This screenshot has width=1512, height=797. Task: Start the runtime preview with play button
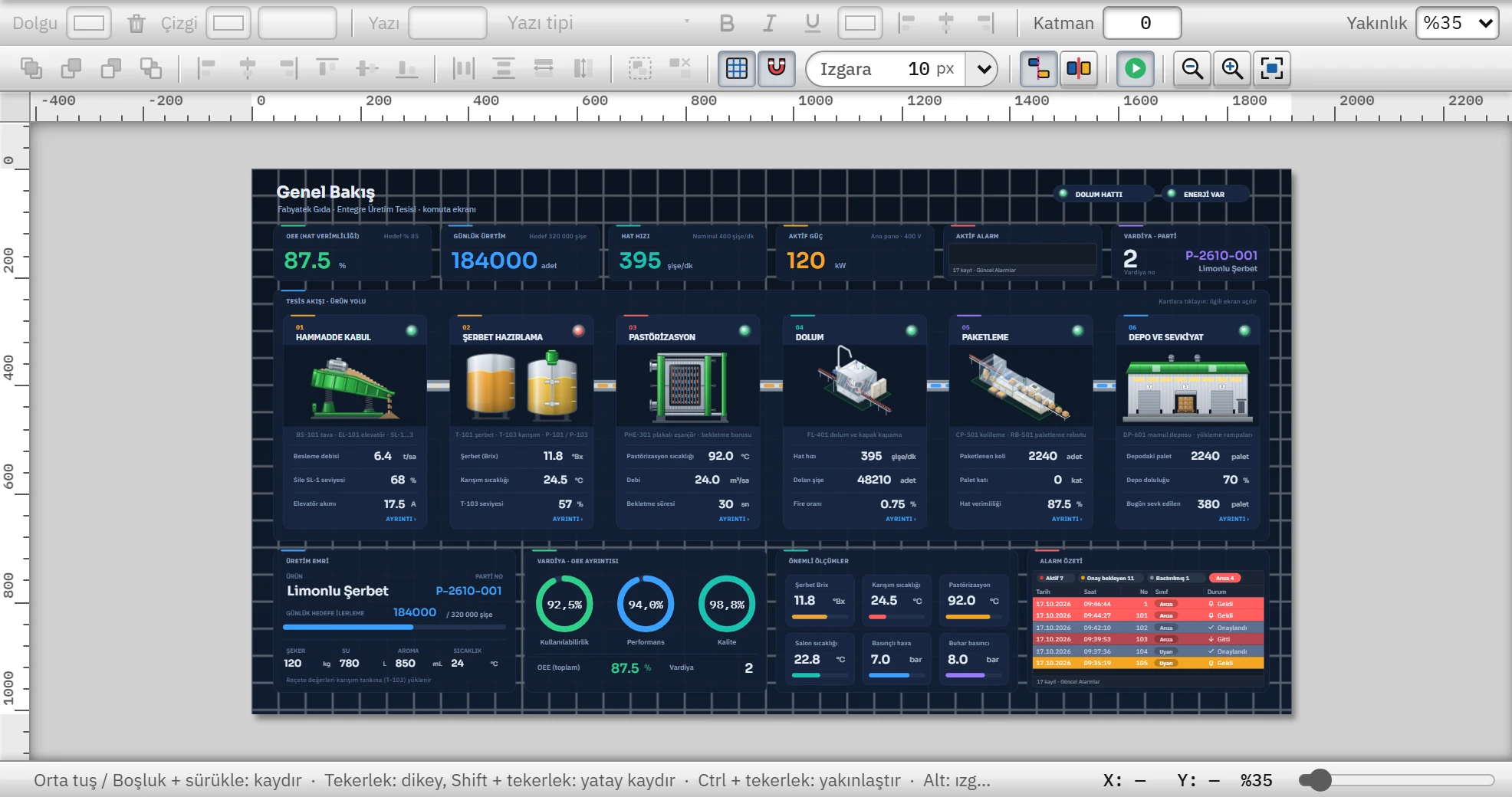1136,68
